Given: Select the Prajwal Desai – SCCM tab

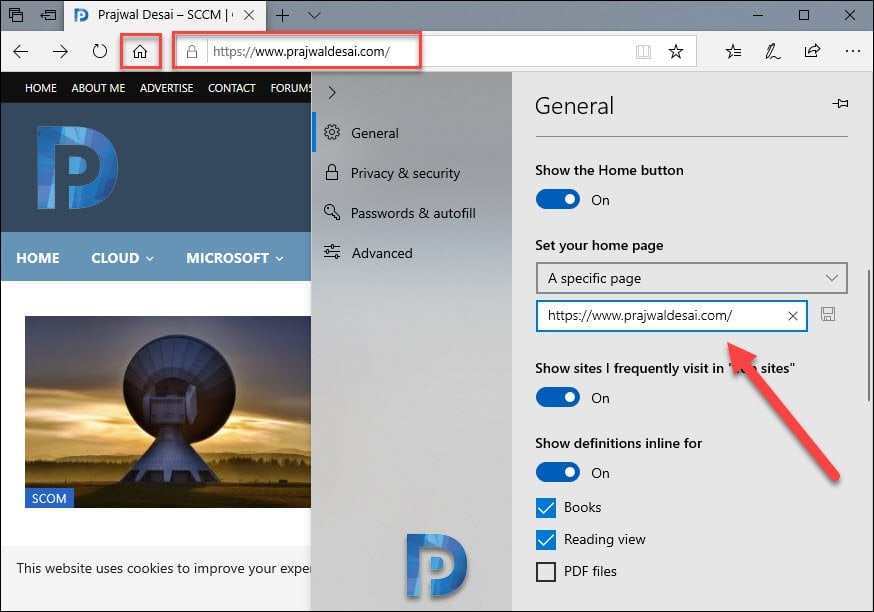Looking at the screenshot, I should pos(166,15).
